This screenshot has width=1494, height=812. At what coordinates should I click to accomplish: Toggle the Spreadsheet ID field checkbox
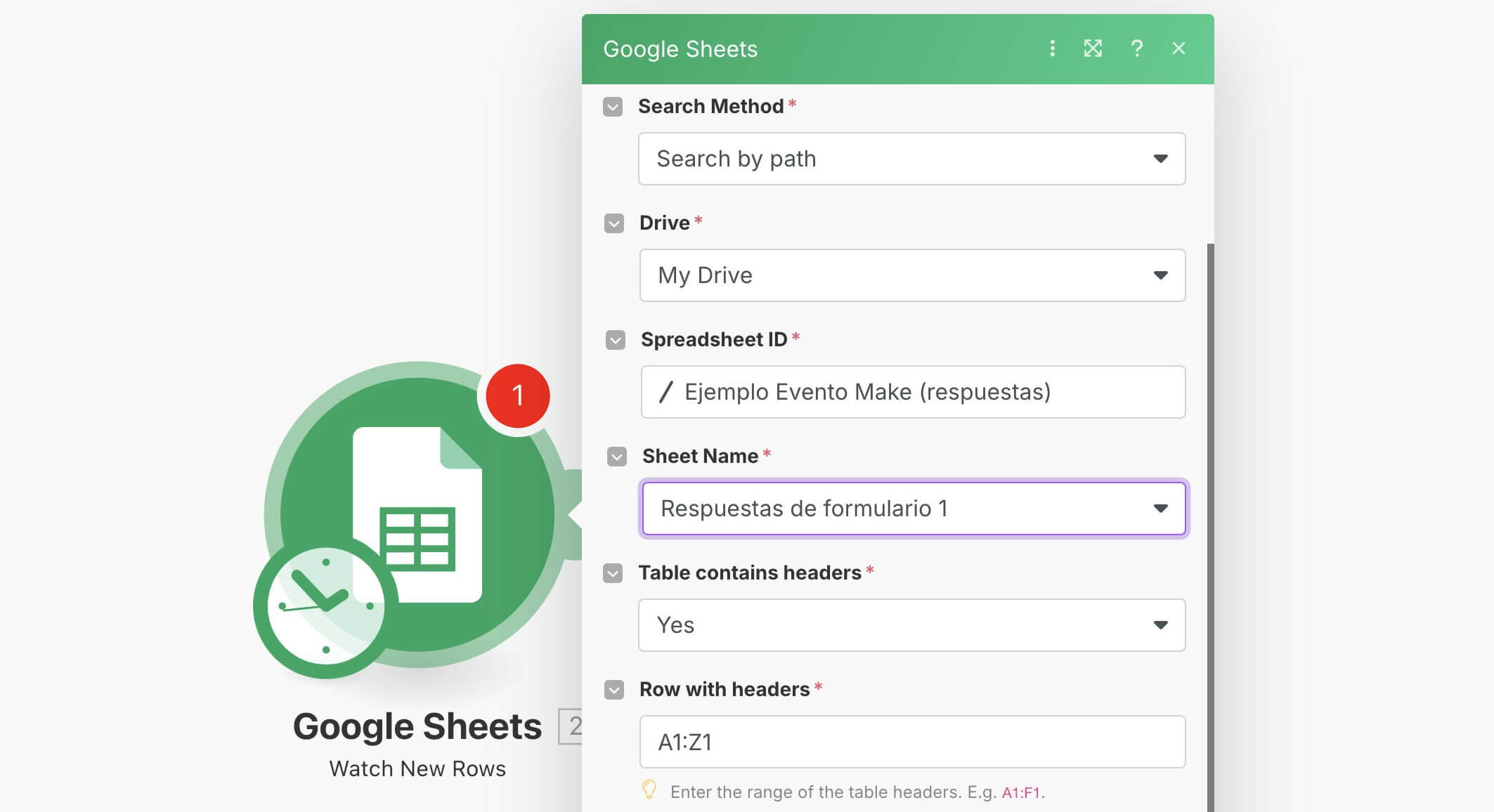tap(616, 340)
